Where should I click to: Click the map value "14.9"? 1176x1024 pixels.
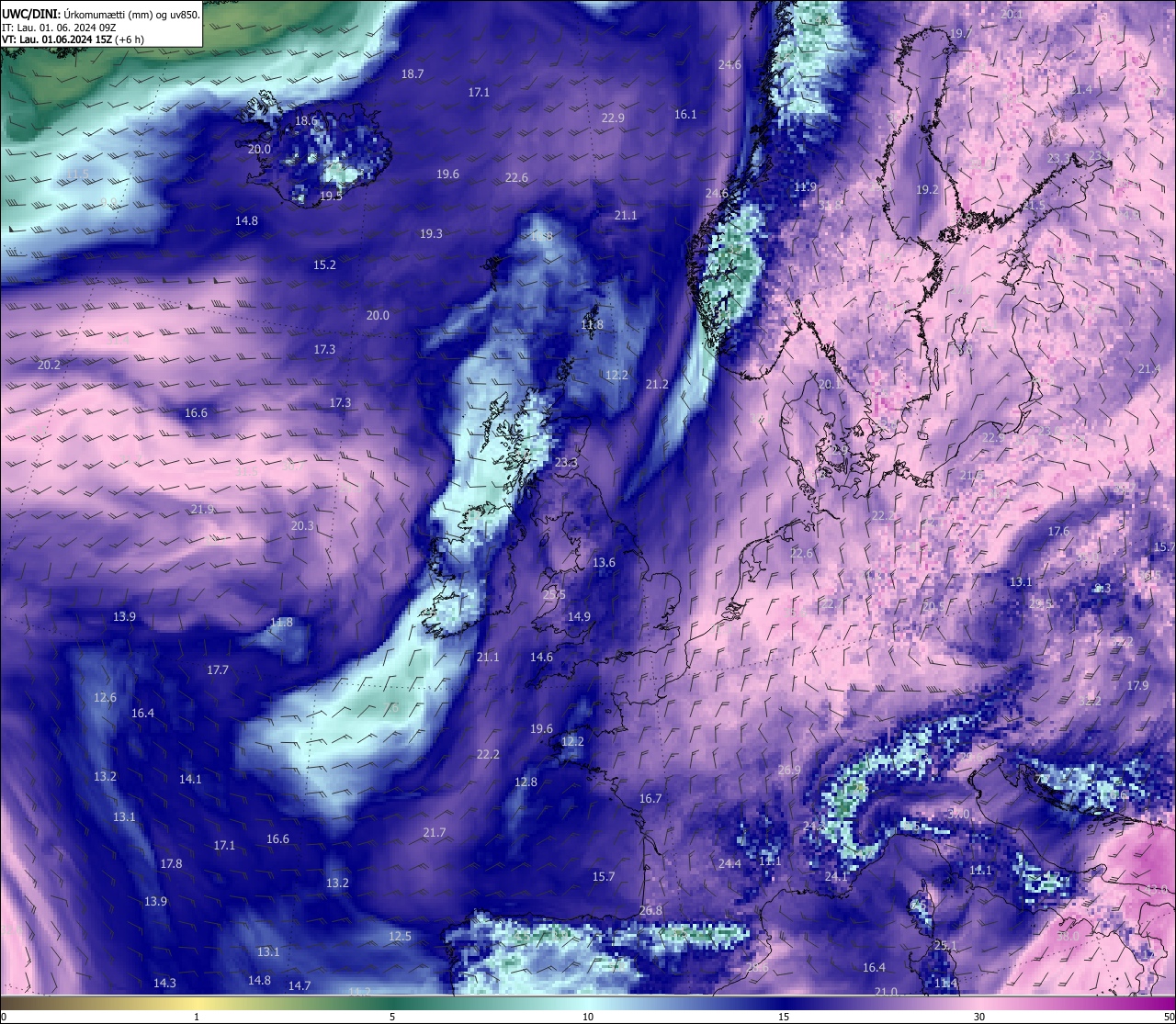click(x=579, y=616)
